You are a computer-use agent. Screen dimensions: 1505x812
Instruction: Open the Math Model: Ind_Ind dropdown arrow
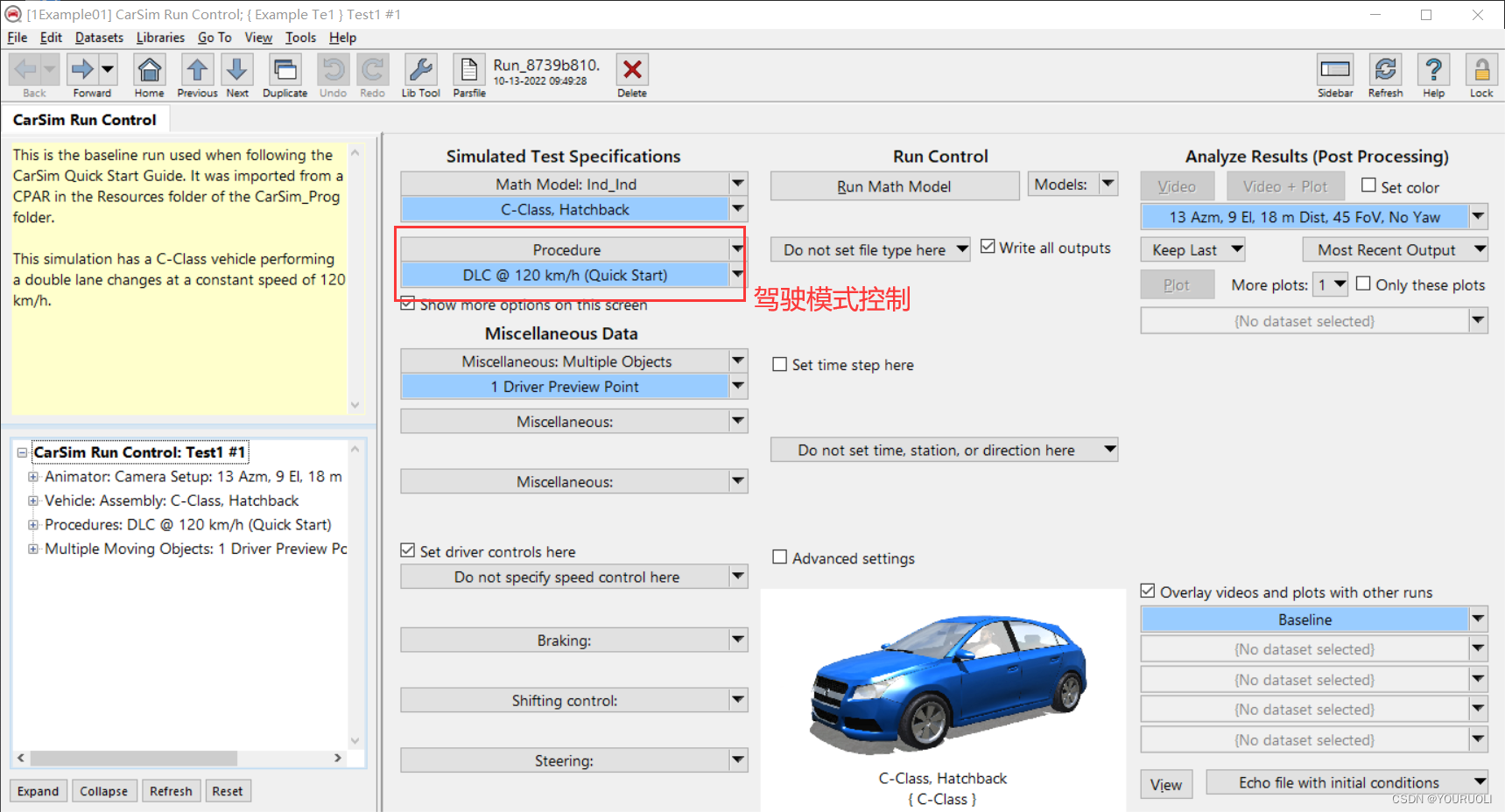coord(738,184)
